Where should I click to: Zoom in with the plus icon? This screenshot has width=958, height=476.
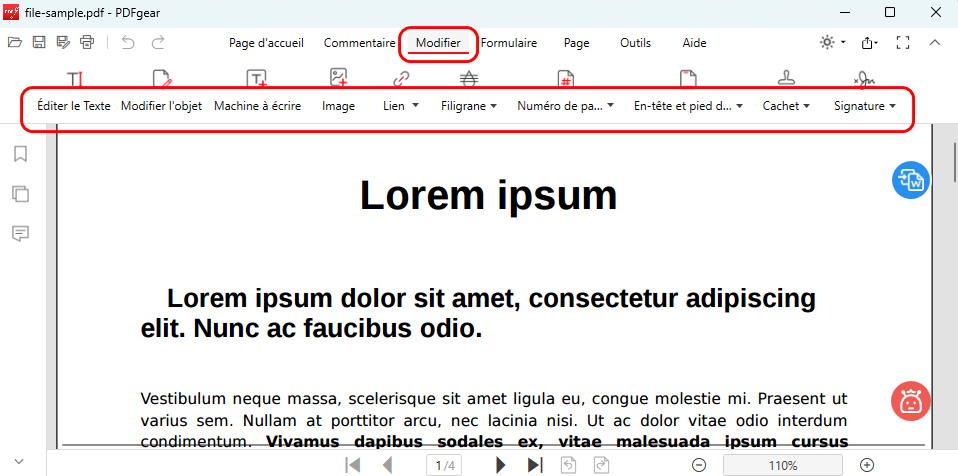click(866, 465)
